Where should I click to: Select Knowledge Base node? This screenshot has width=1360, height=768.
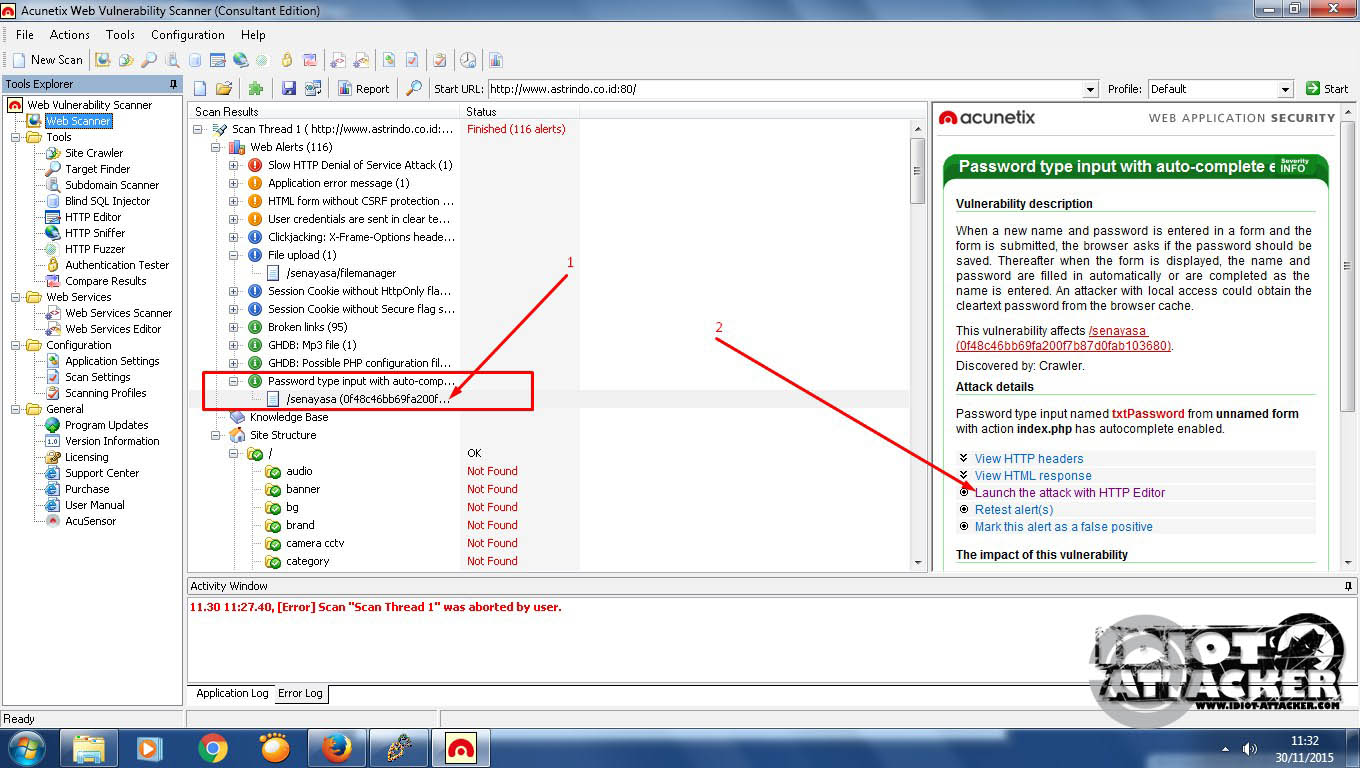[289, 417]
